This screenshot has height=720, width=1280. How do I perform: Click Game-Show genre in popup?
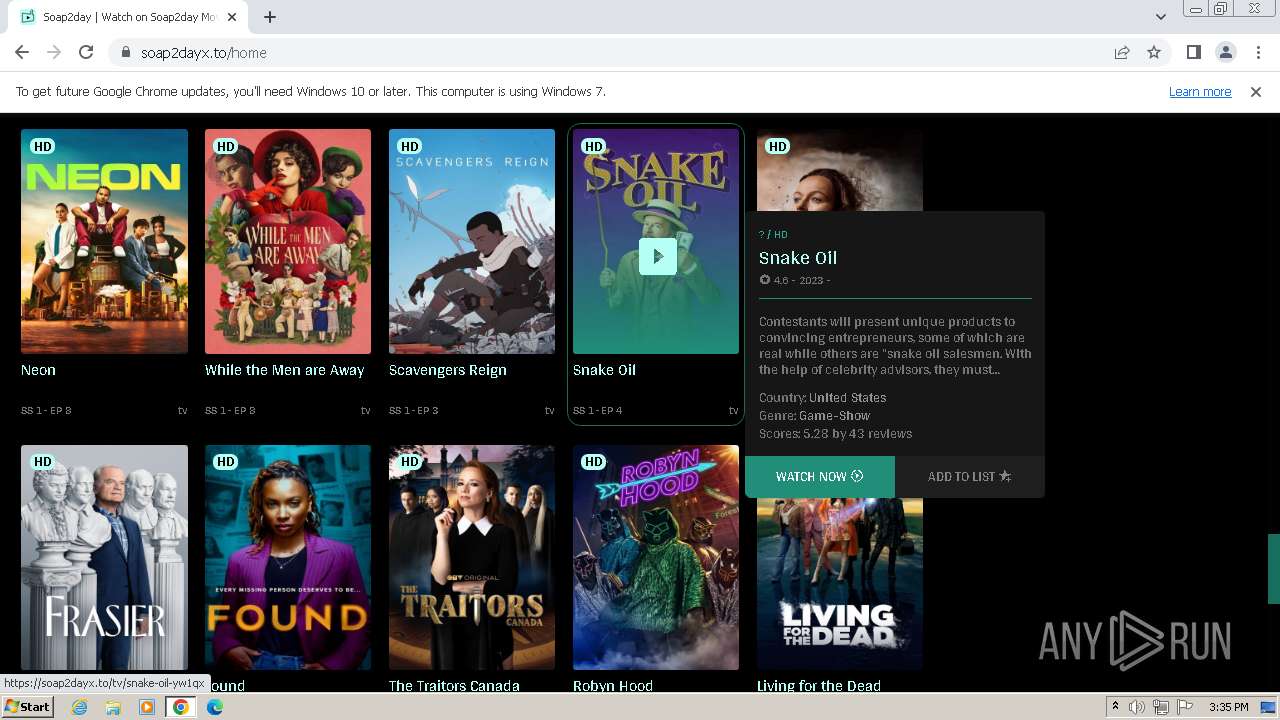pos(834,415)
